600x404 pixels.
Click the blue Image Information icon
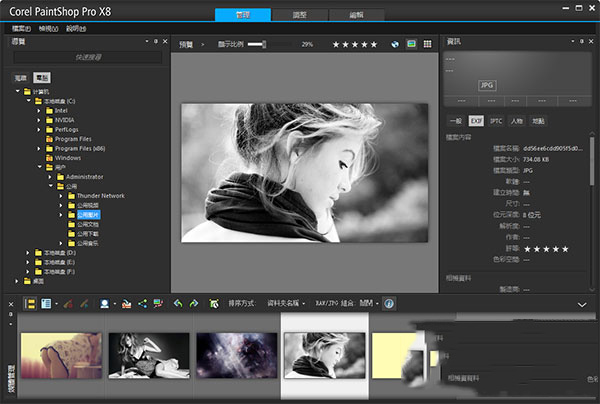point(389,304)
